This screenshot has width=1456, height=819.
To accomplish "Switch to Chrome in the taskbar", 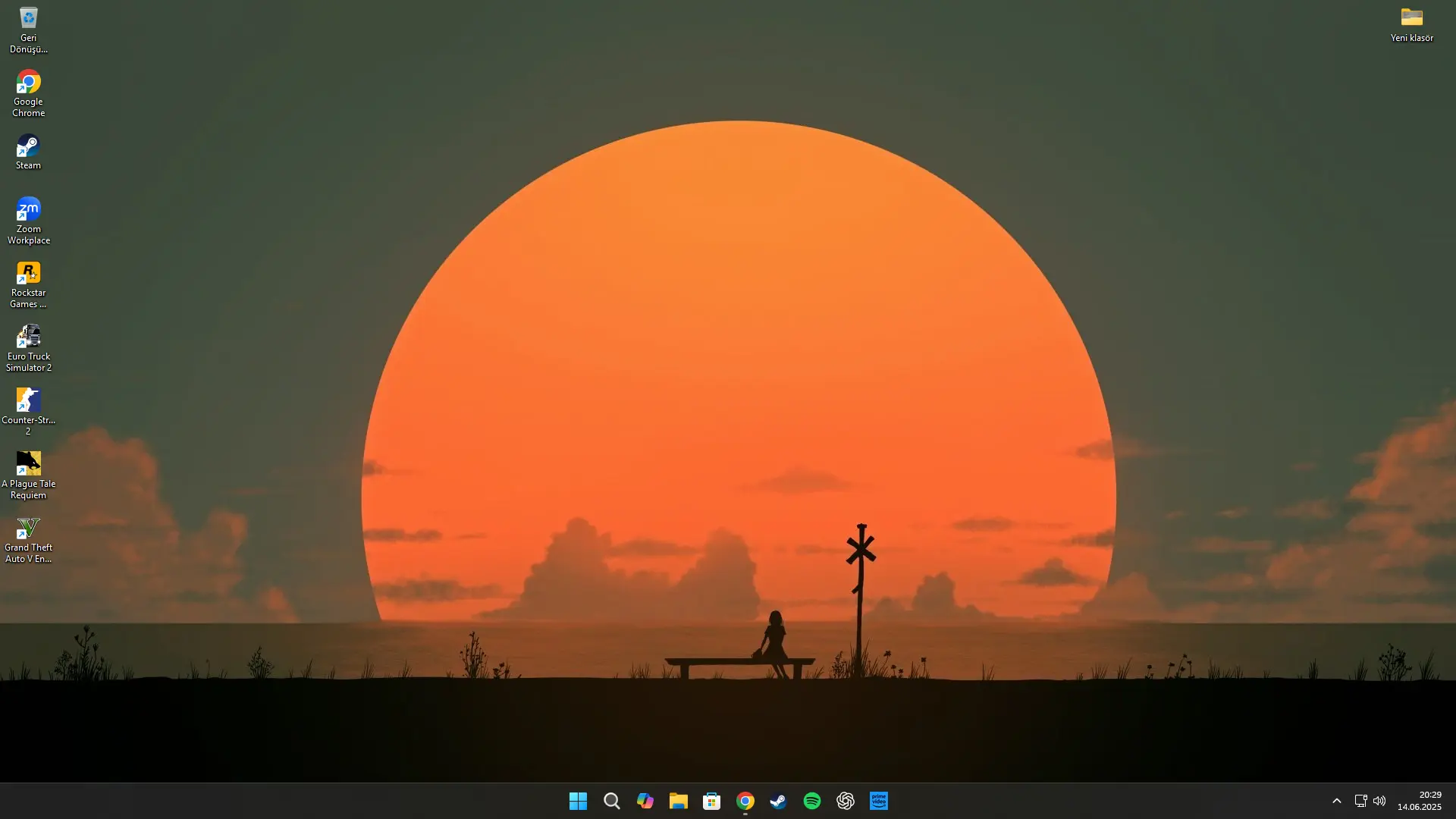I will click(745, 801).
